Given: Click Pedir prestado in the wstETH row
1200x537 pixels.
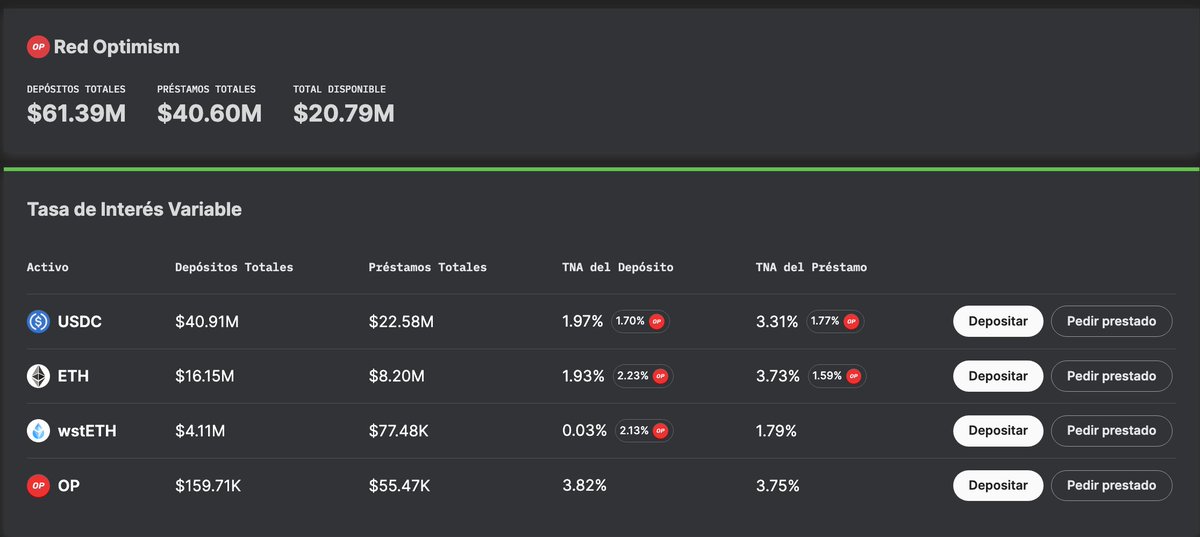Looking at the screenshot, I should point(1111,431).
